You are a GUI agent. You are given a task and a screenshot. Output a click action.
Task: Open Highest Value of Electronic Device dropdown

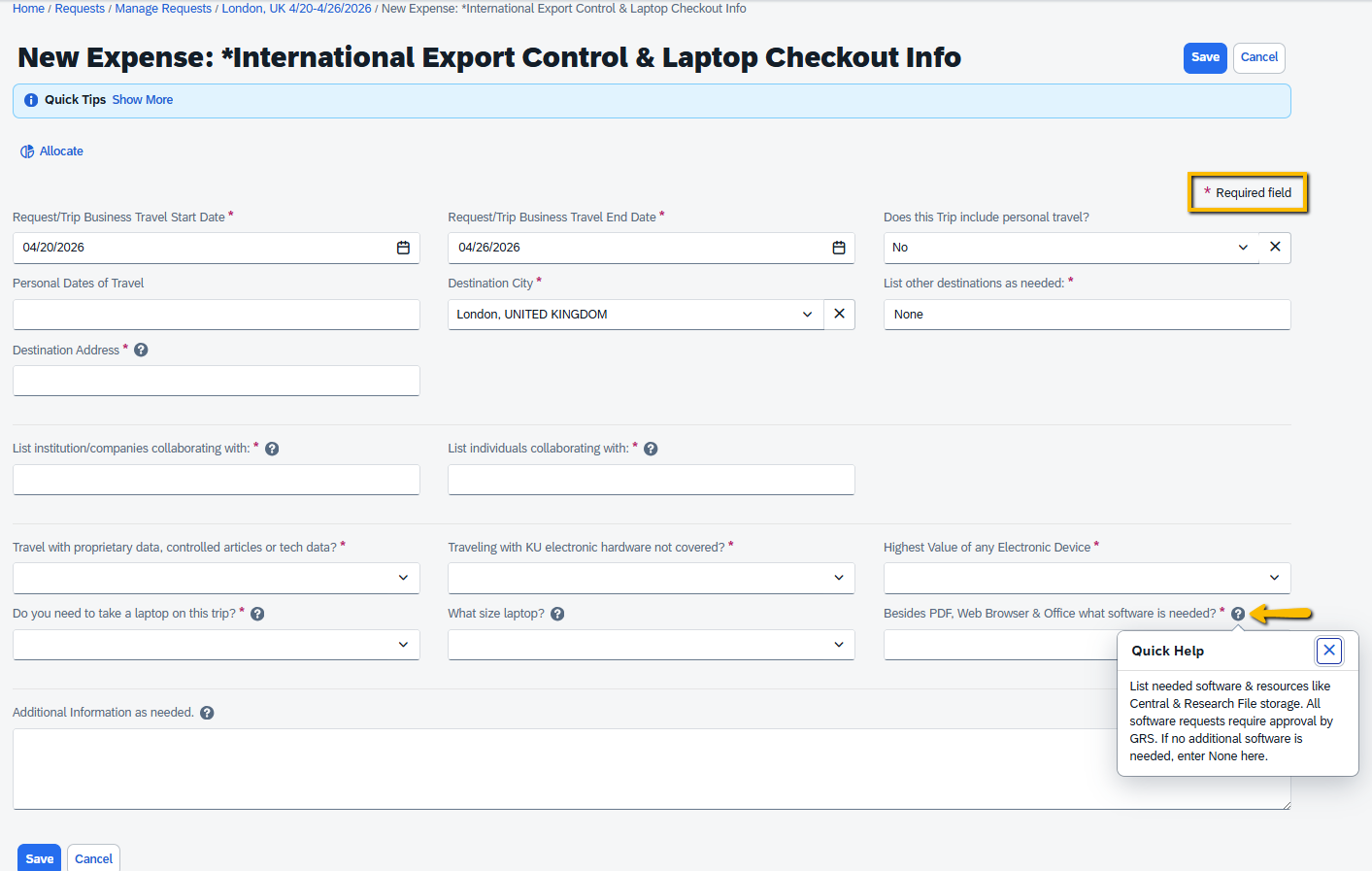click(1274, 577)
